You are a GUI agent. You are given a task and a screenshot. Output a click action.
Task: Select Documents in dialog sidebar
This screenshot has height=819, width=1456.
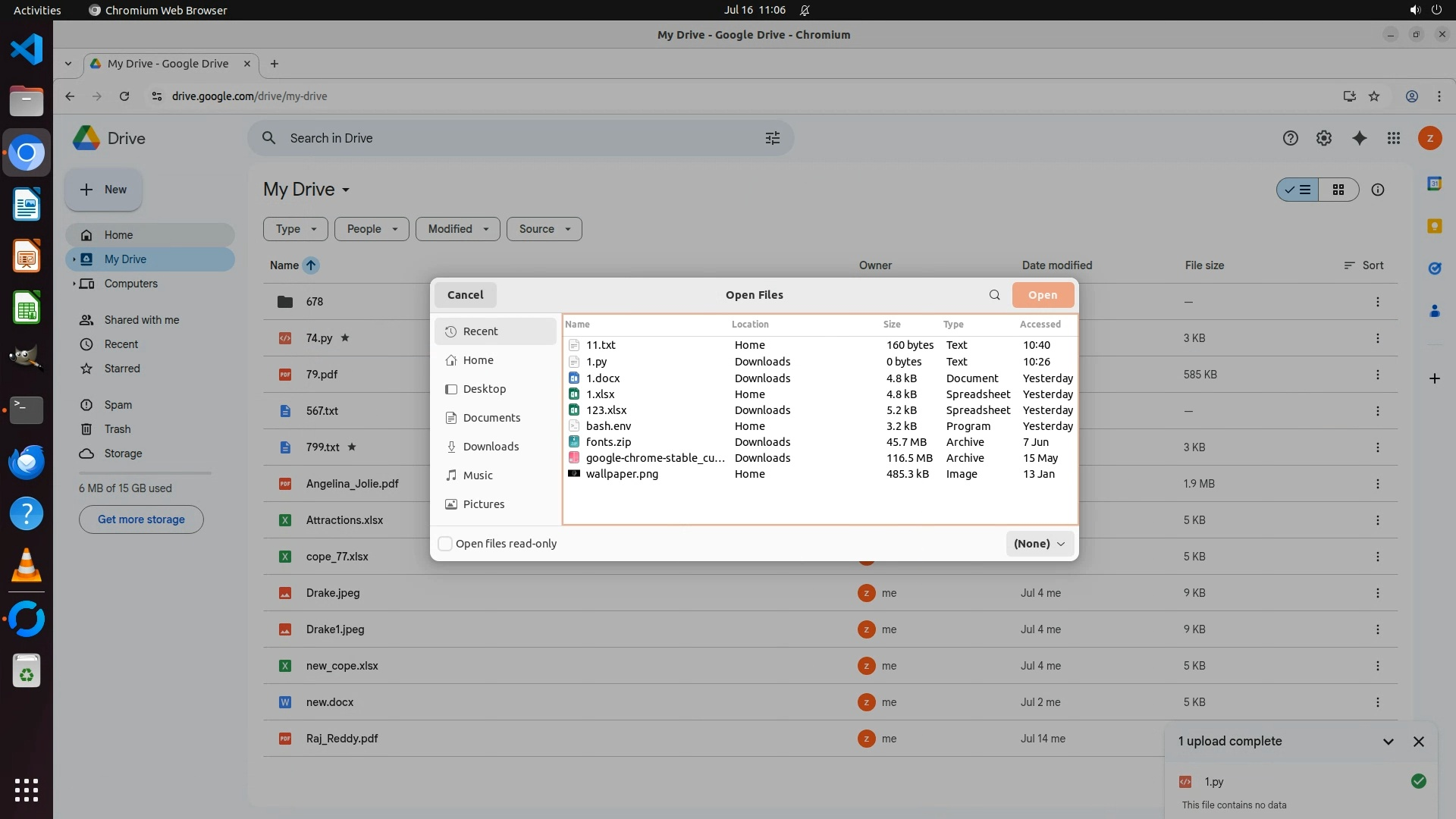(x=491, y=418)
